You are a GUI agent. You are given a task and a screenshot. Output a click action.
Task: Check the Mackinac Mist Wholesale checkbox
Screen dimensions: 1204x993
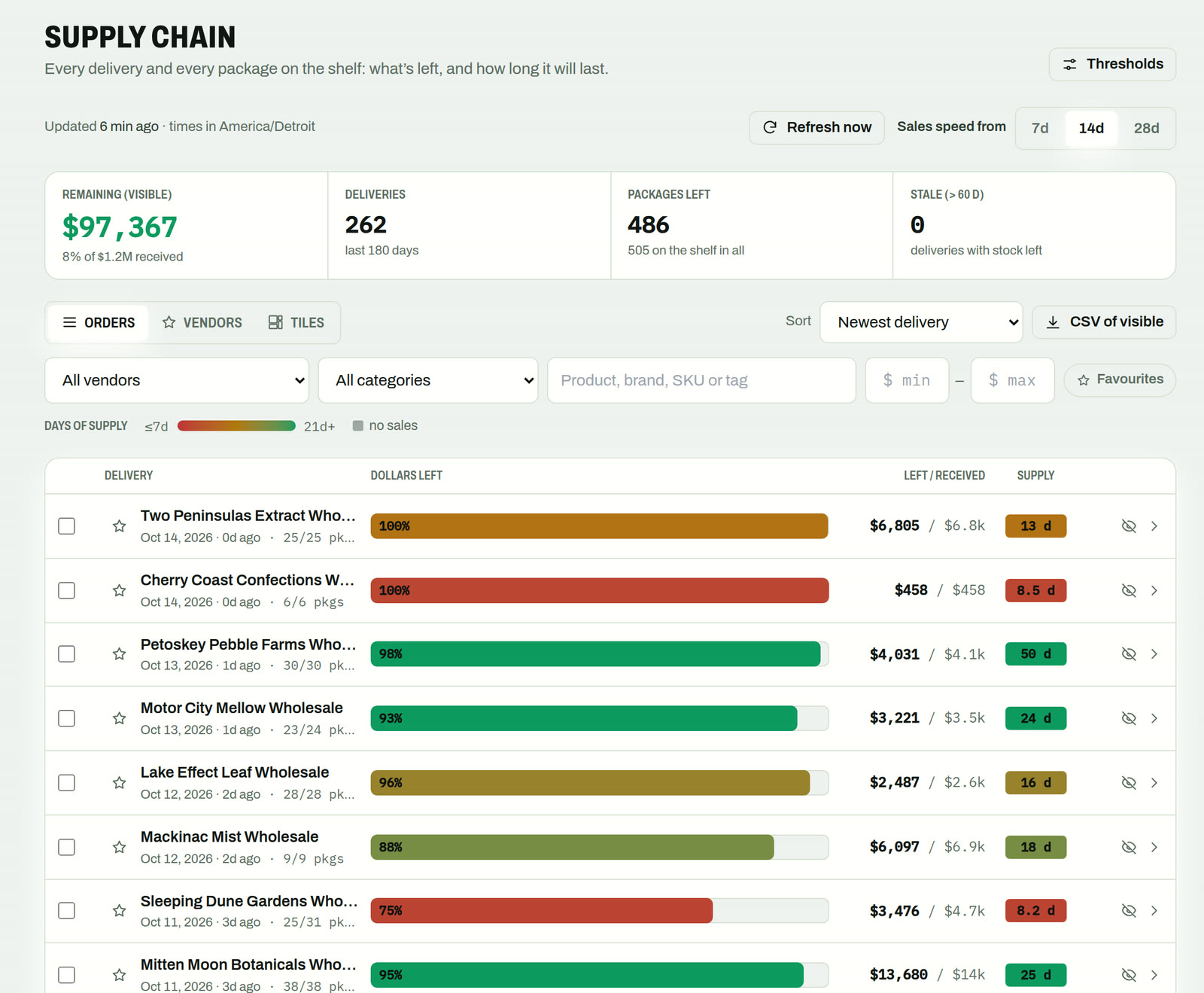tap(67, 847)
